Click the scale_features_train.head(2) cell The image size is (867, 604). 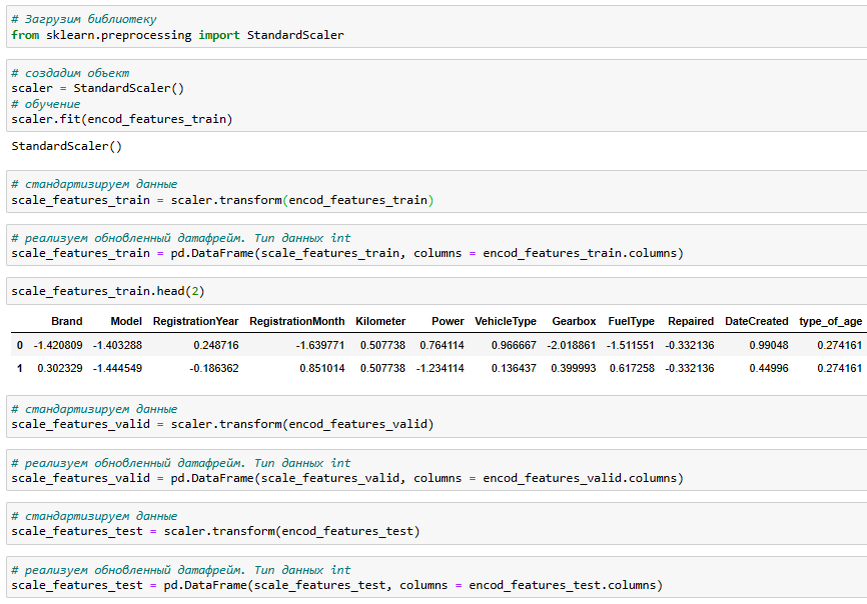(x=436, y=291)
